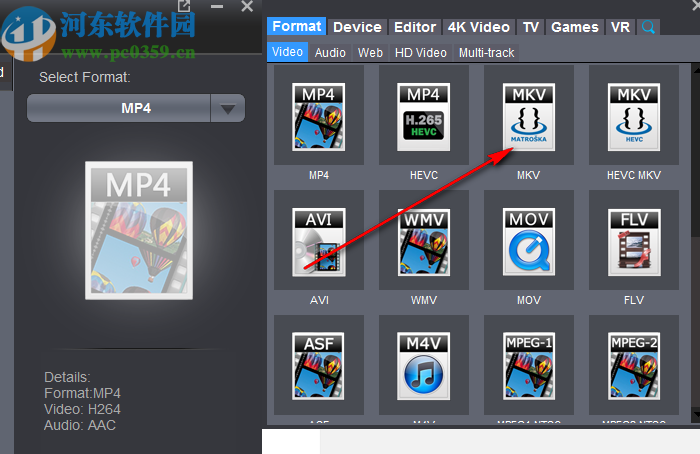
Task: Click the HEVC caption label
Action: 424,175
